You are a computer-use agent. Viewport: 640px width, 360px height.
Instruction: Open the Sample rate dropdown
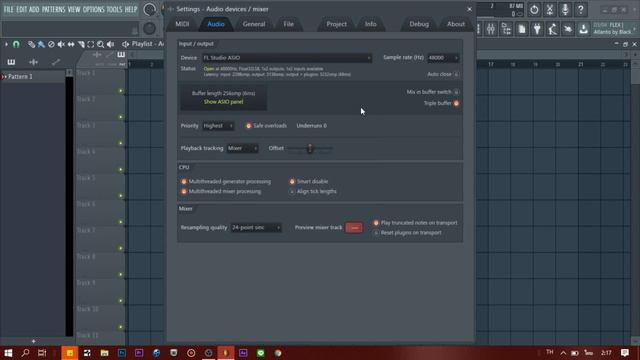443,58
